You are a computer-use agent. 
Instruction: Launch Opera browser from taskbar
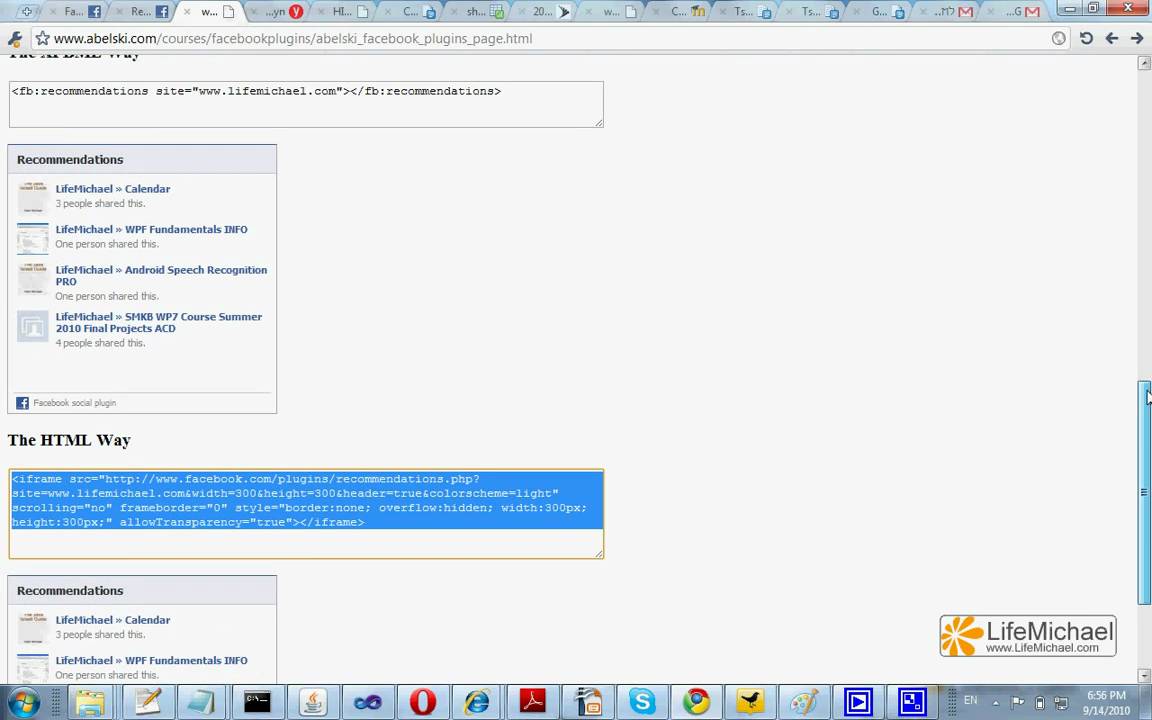(x=422, y=702)
